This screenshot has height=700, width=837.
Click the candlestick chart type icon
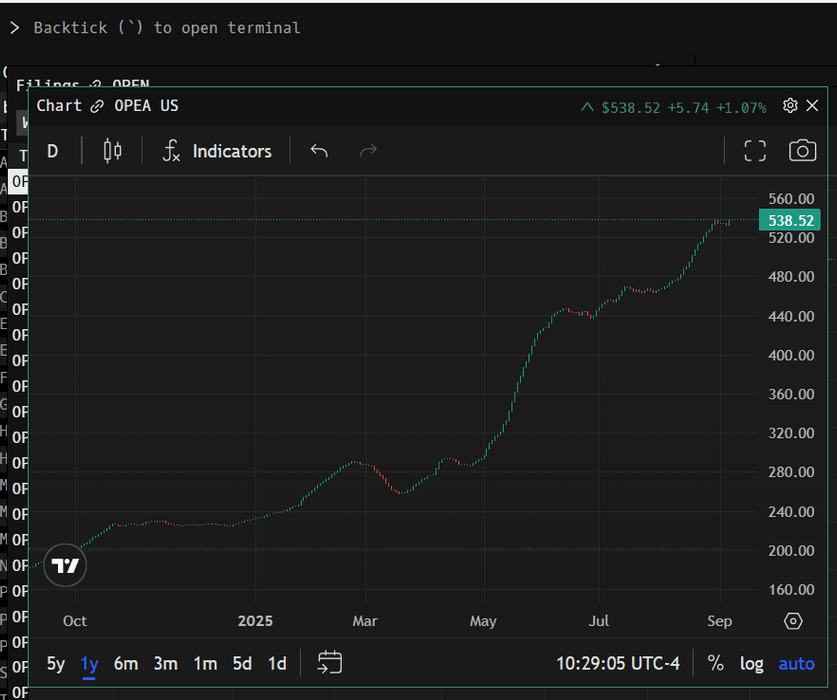pyautogui.click(x=113, y=151)
